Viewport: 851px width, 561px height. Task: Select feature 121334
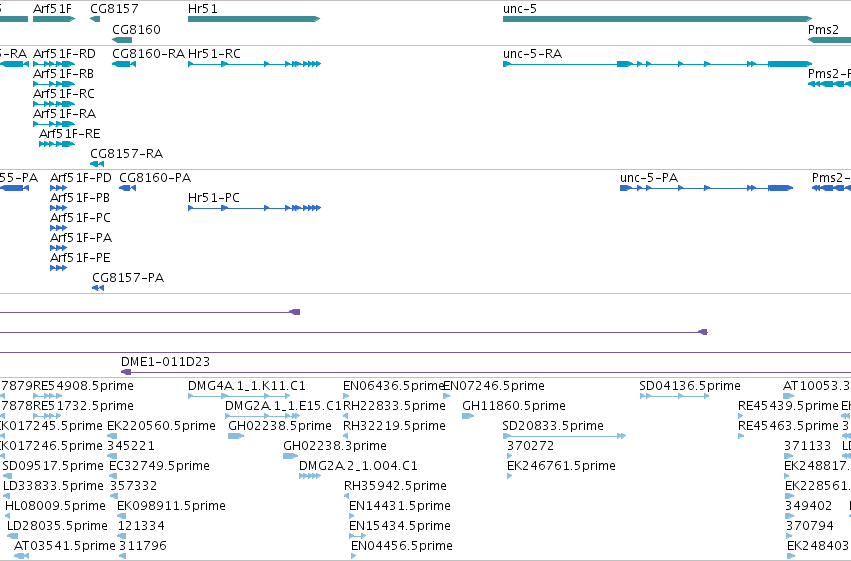pos(141,526)
